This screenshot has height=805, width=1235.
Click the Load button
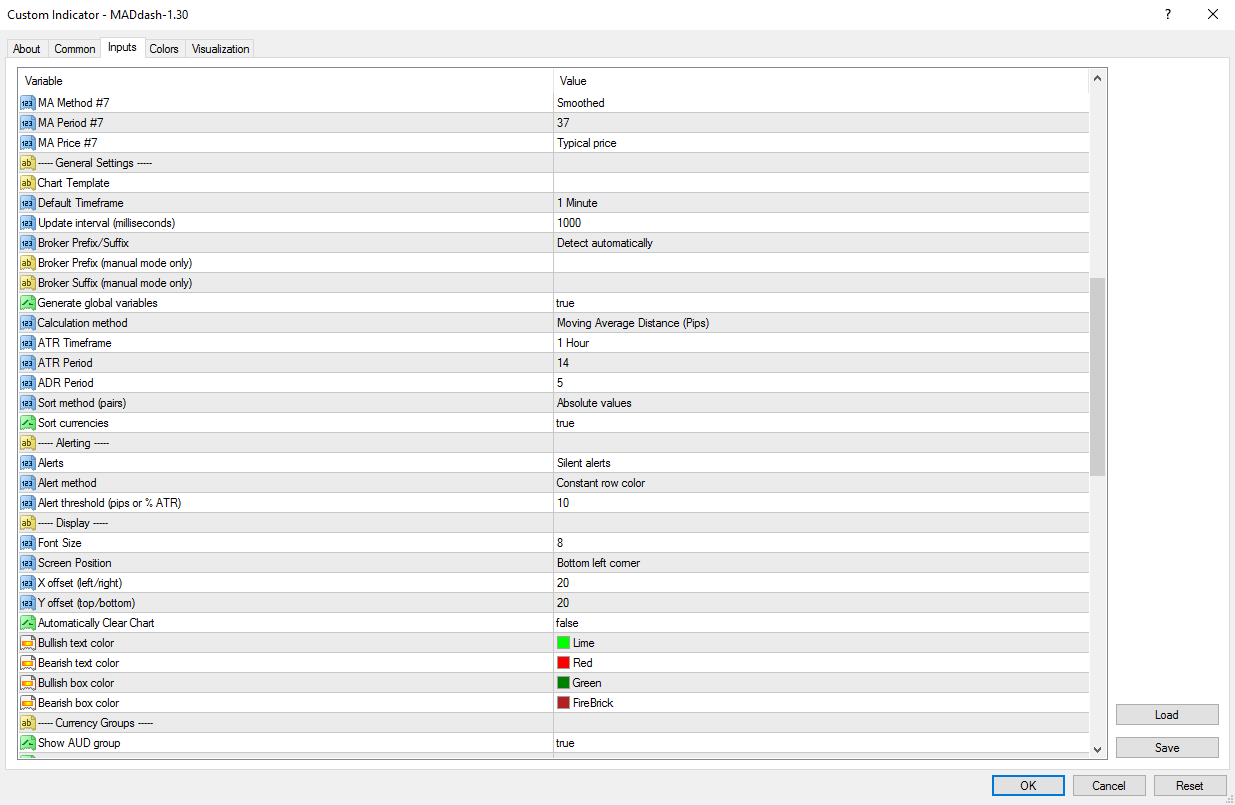click(1167, 715)
